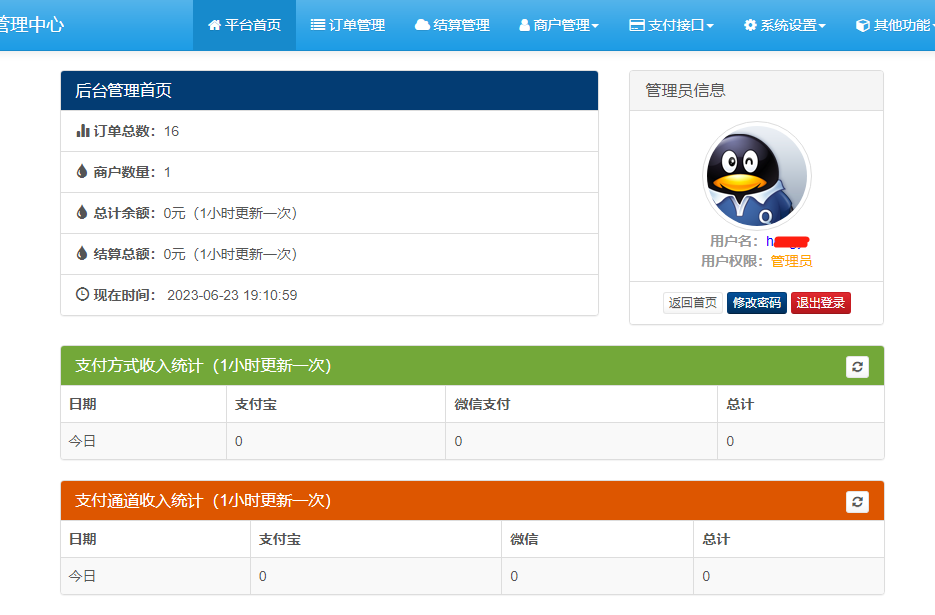Viewport: 935px width, 615px height.
Task: Click the 返回首页 button
Action: (693, 303)
